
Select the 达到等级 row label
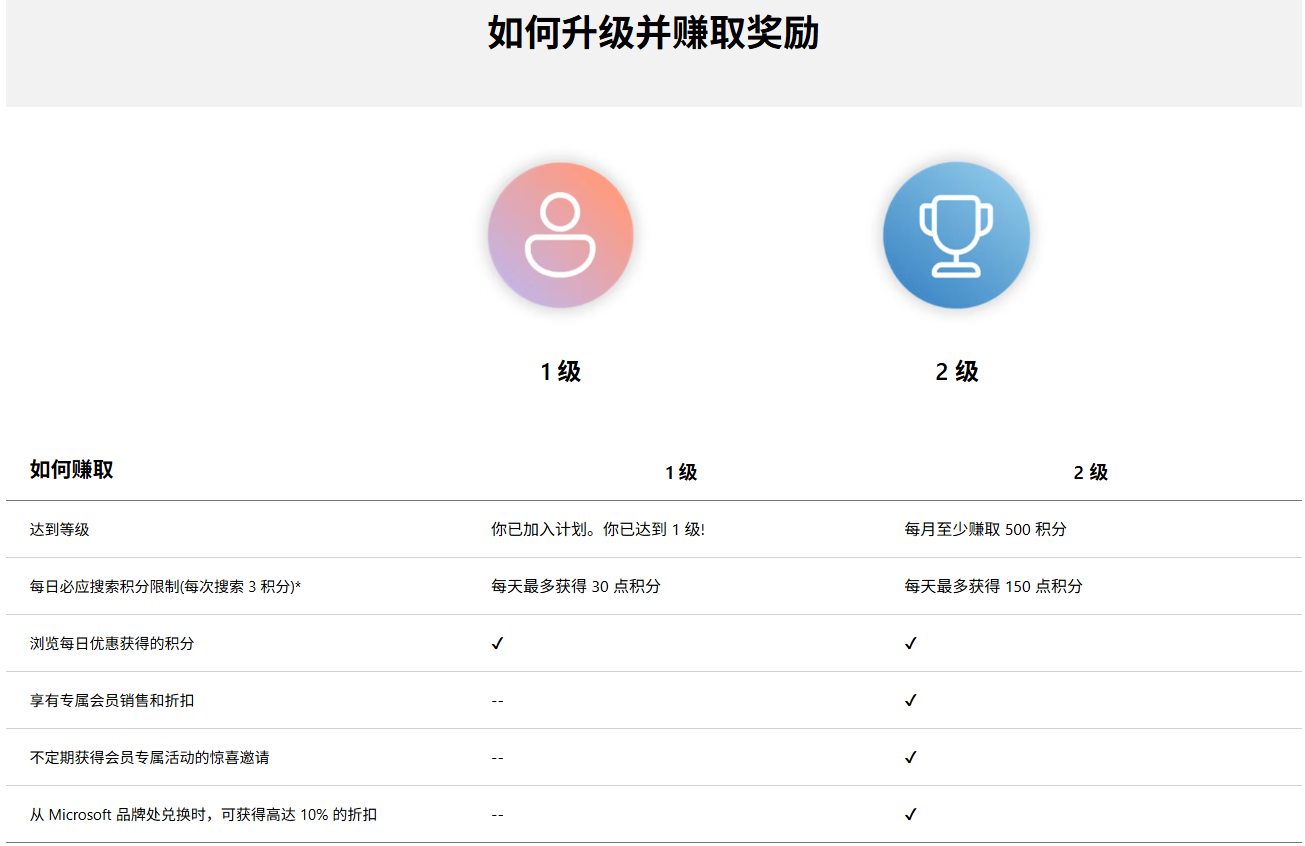pyautogui.click(x=59, y=530)
